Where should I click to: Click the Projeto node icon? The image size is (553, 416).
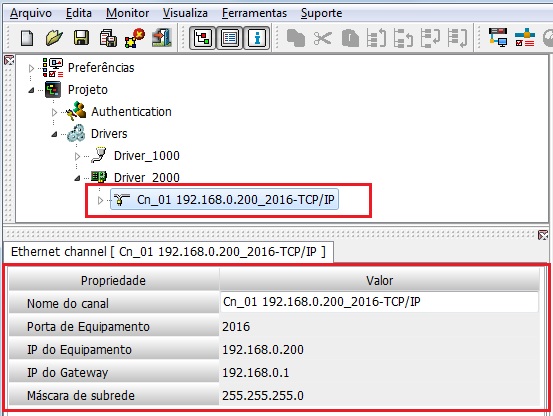pos(53,90)
